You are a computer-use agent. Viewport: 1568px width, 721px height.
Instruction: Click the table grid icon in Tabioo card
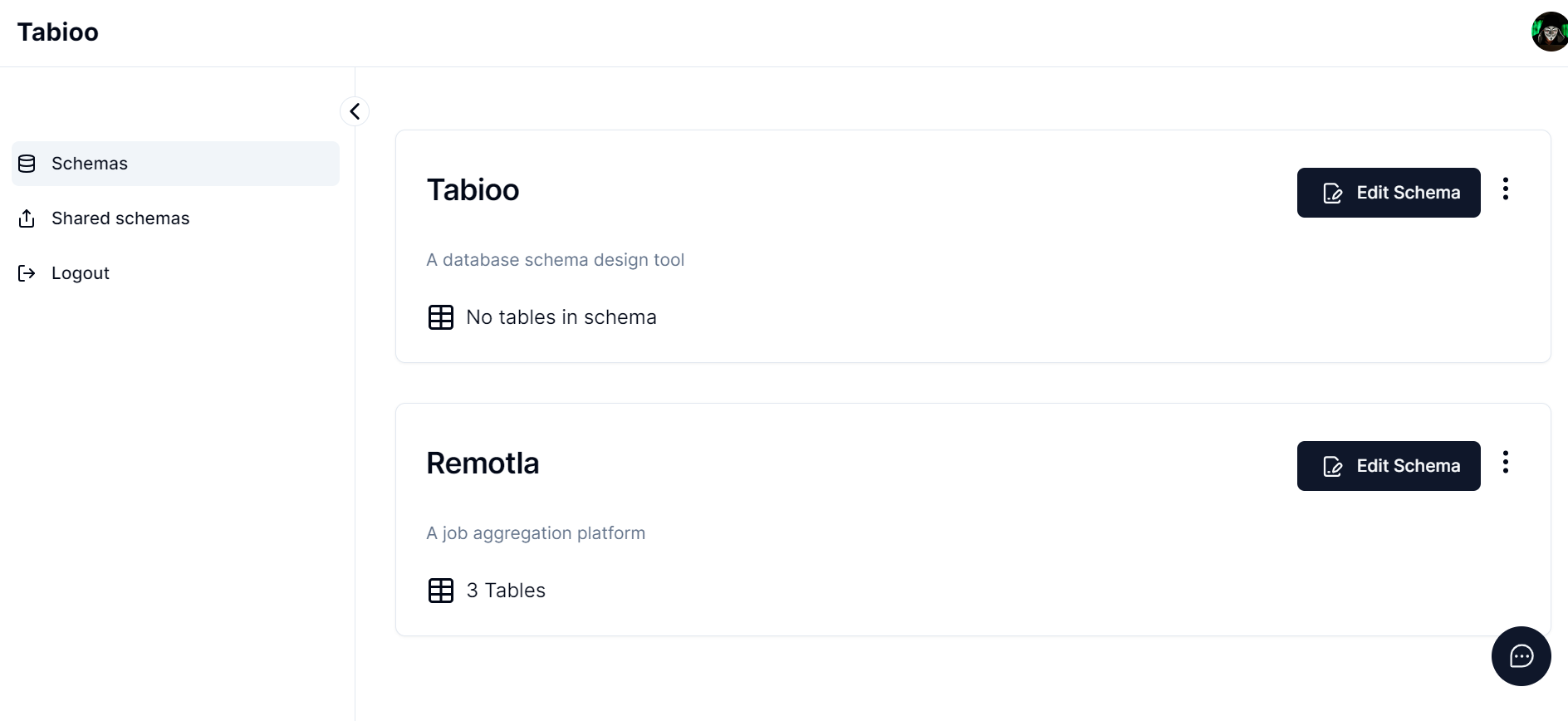(441, 317)
